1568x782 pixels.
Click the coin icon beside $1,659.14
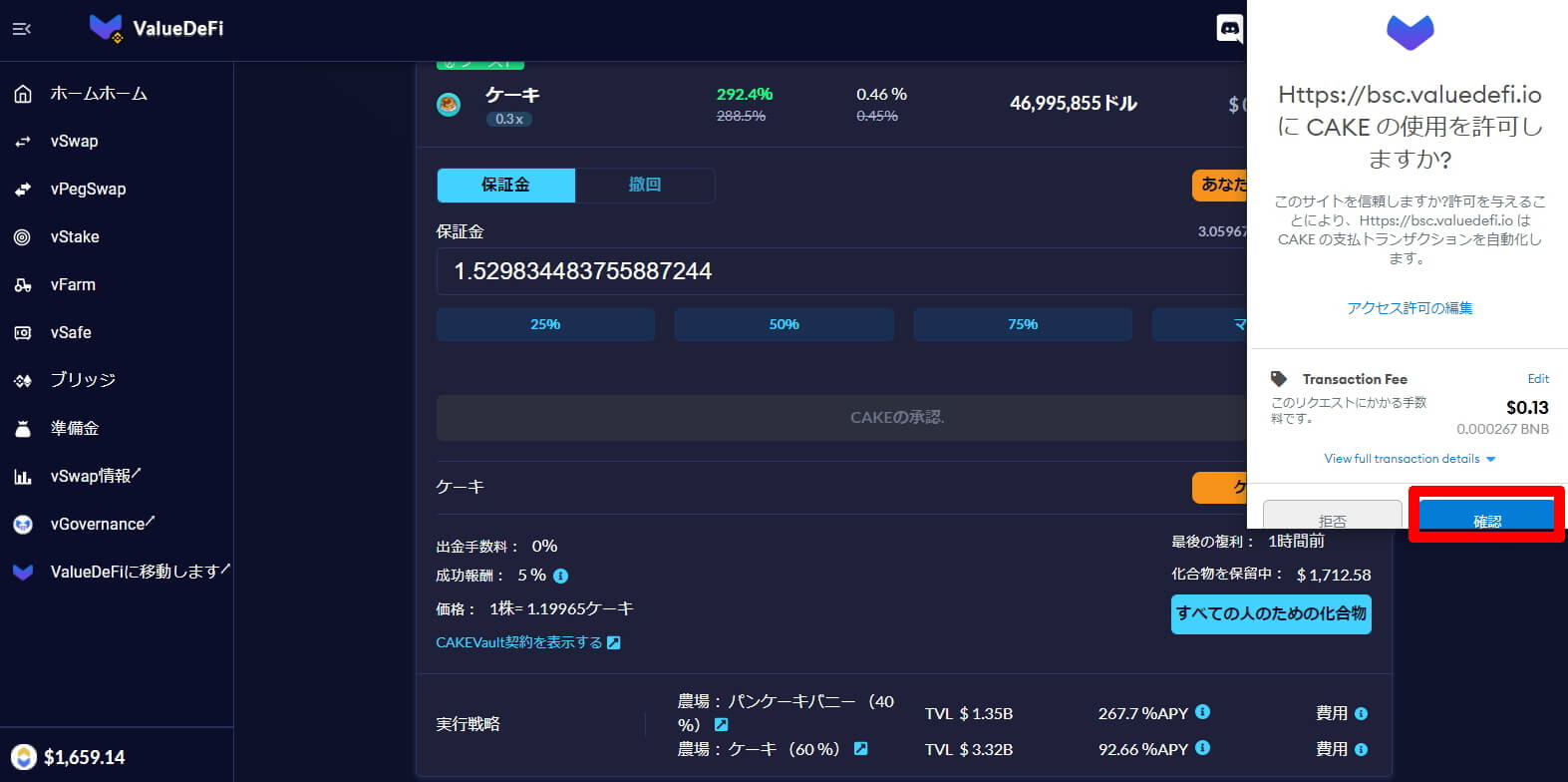(24, 757)
